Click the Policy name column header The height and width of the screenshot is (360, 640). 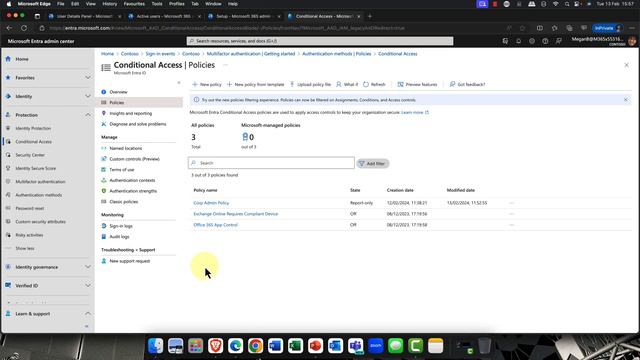[205, 190]
